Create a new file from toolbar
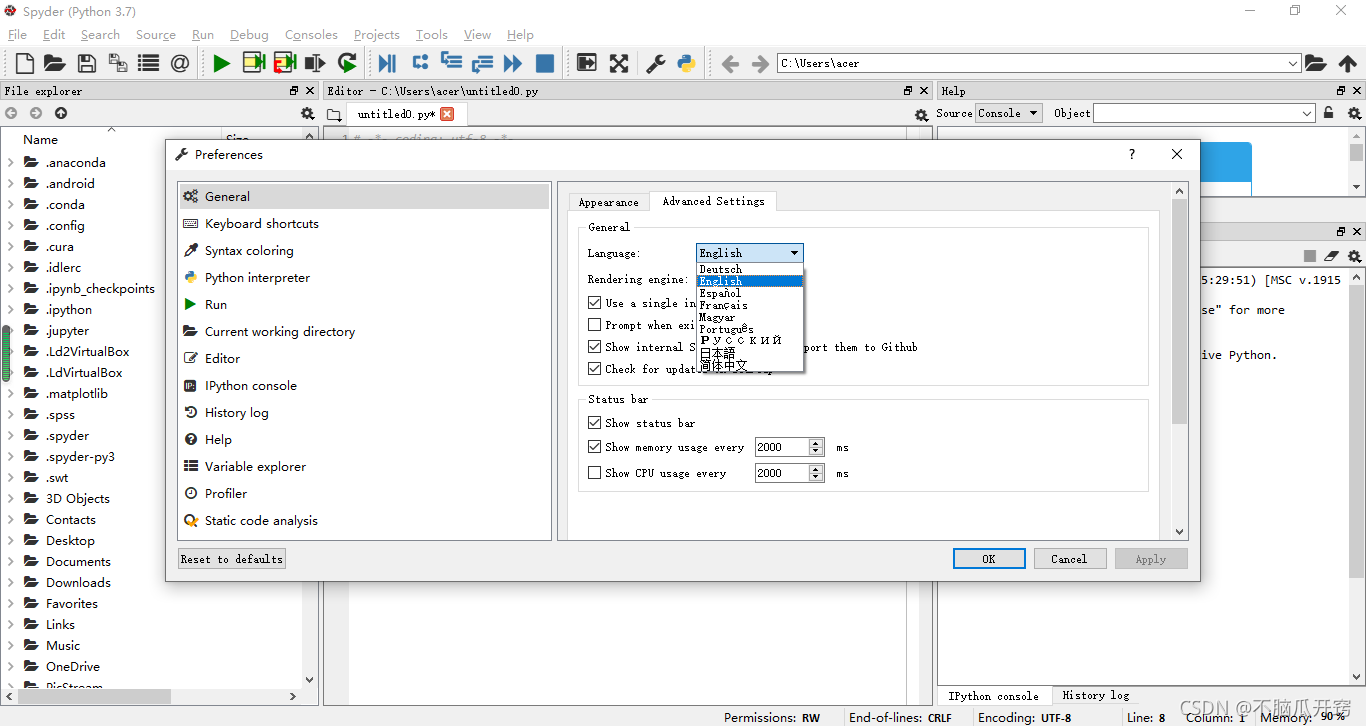1366x726 pixels. click(24, 63)
